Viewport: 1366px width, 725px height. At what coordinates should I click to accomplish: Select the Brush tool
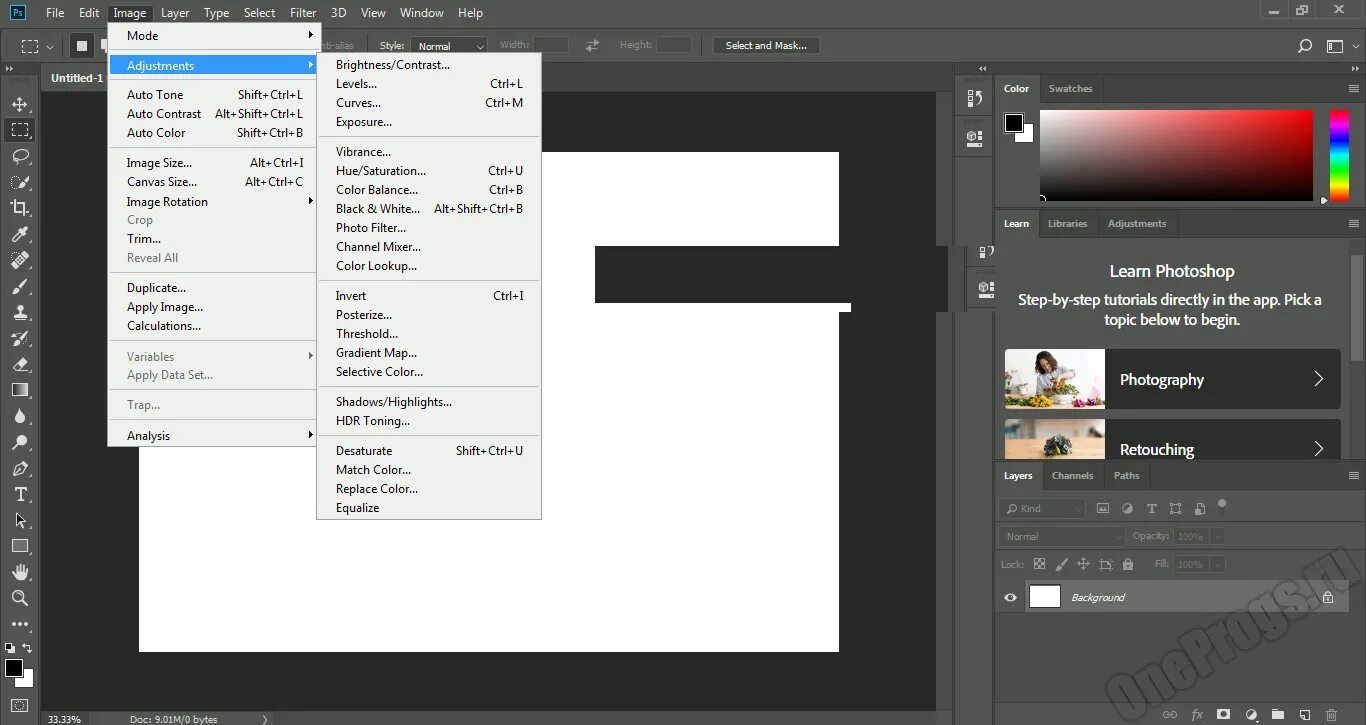(20, 286)
